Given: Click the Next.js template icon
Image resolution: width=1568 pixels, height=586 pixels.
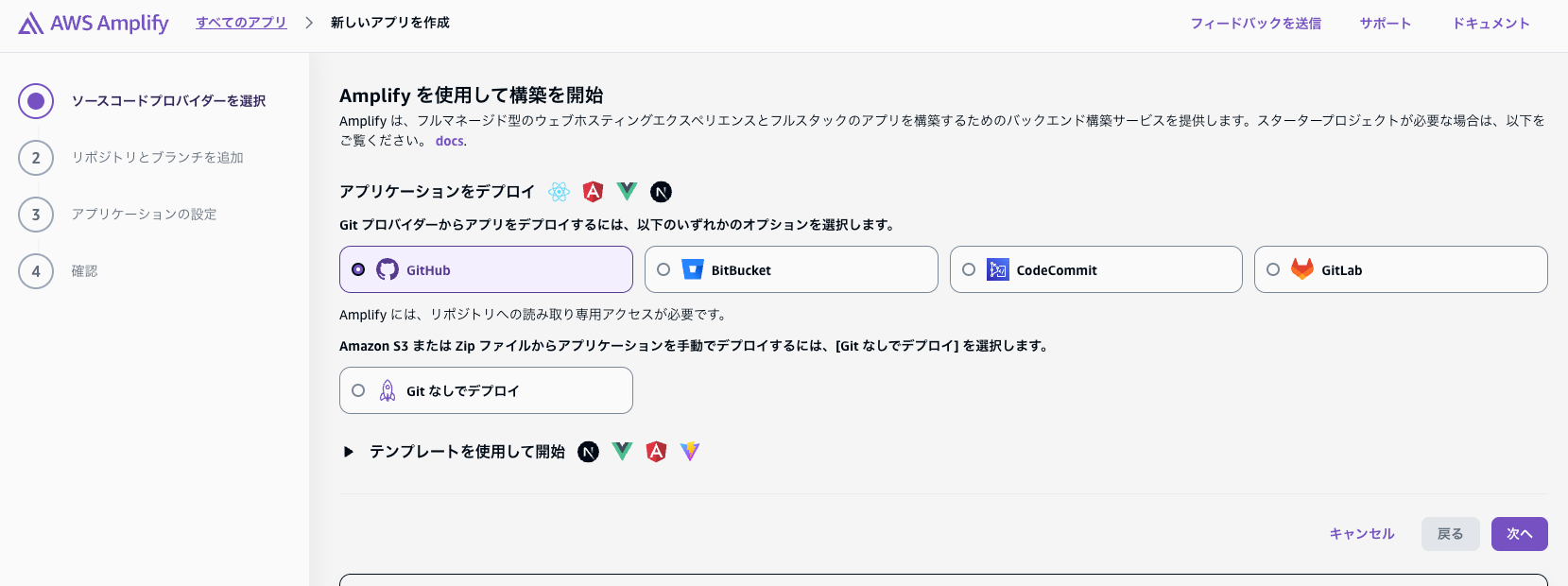Looking at the screenshot, I should [x=588, y=452].
